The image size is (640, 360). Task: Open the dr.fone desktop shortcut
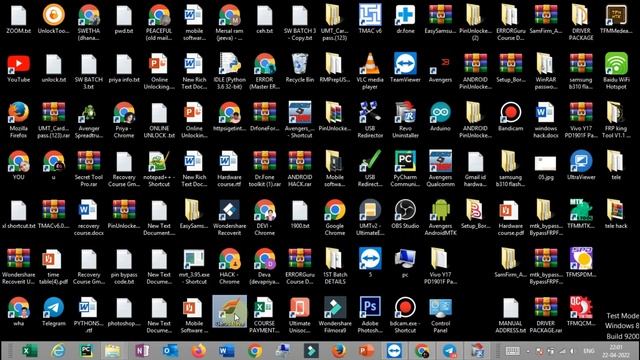coord(405,19)
